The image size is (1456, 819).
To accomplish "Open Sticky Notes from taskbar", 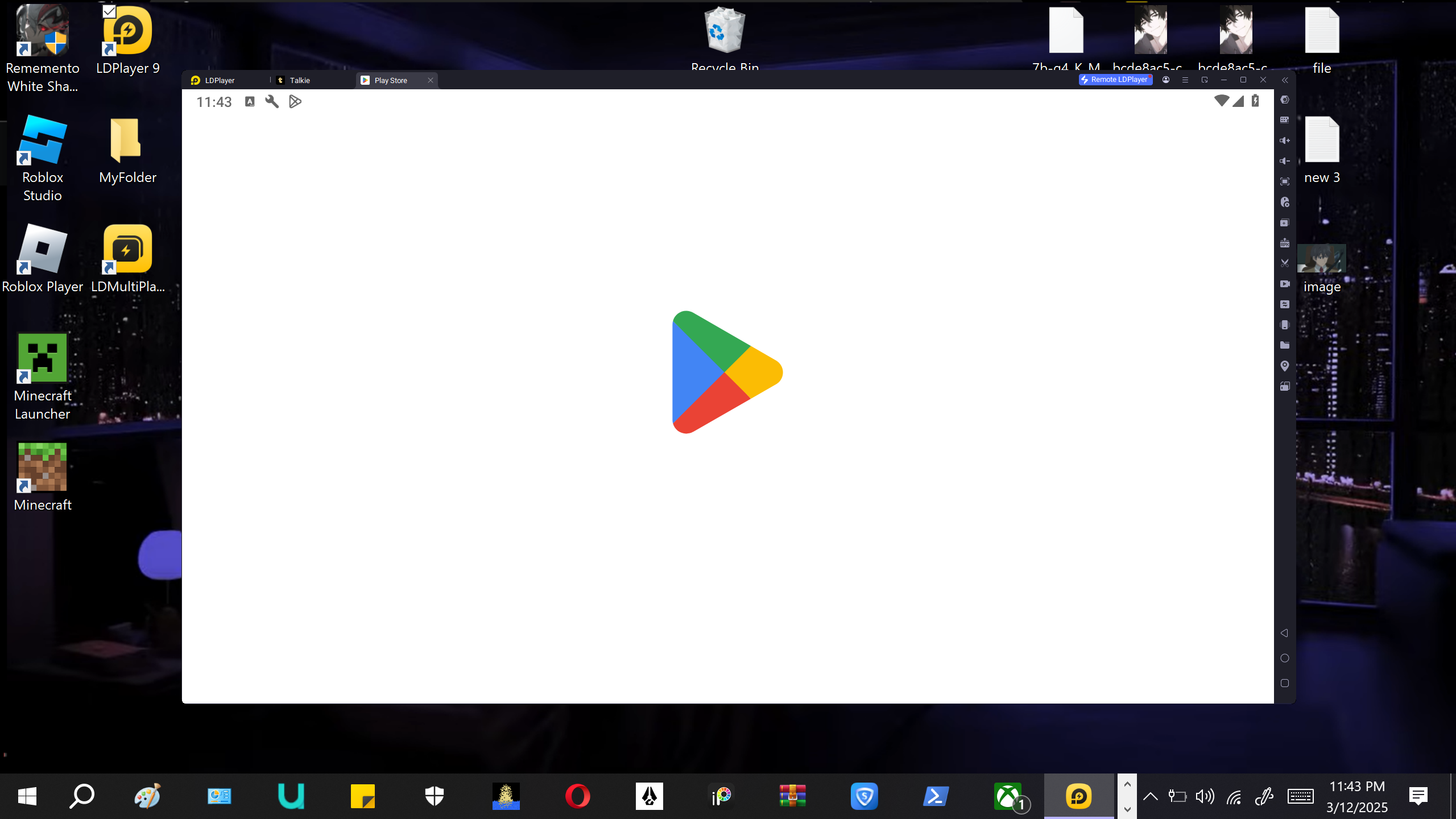I will pos(363,796).
